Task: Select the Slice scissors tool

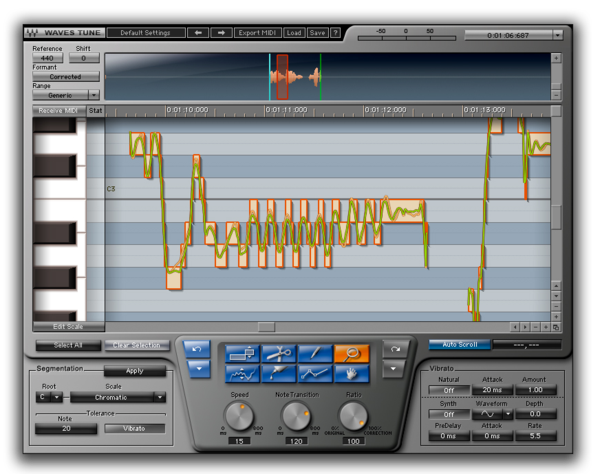Action: (x=279, y=354)
